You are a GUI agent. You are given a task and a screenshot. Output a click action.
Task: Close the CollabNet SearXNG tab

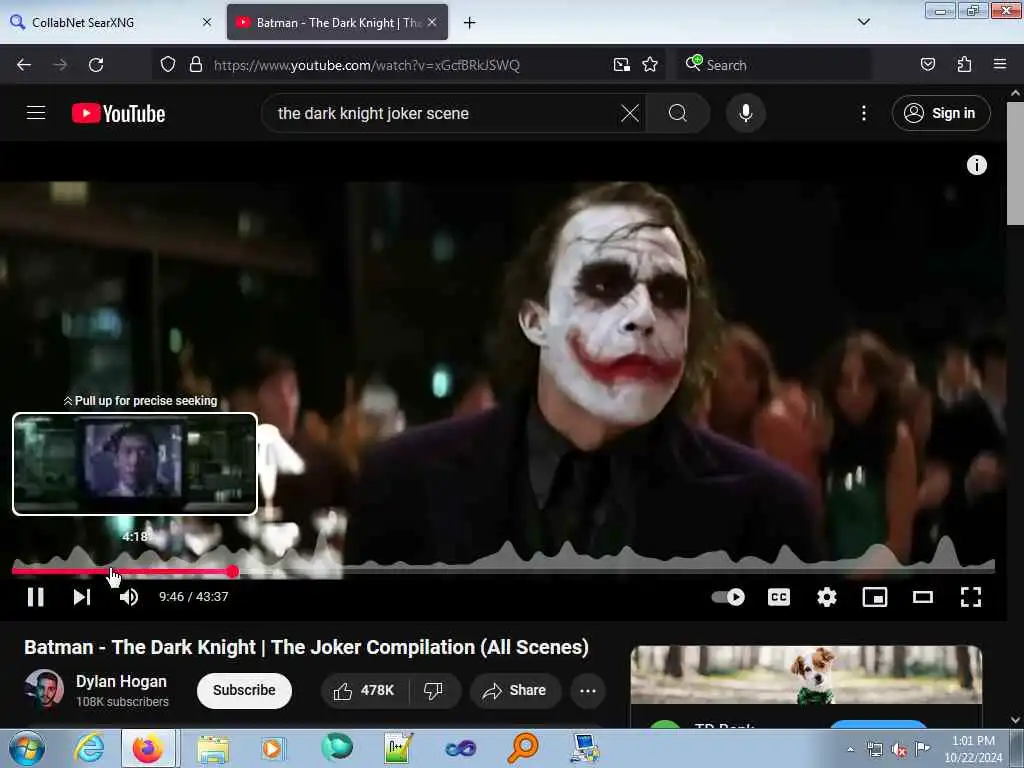(x=207, y=22)
